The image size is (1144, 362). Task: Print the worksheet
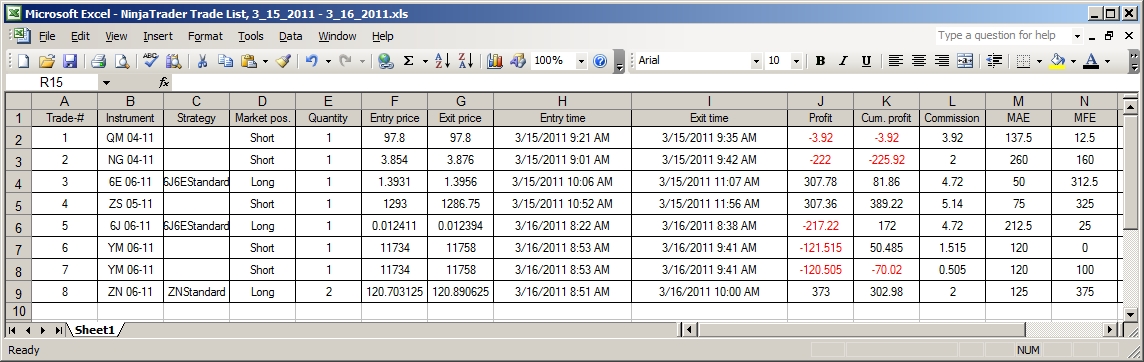click(98, 61)
